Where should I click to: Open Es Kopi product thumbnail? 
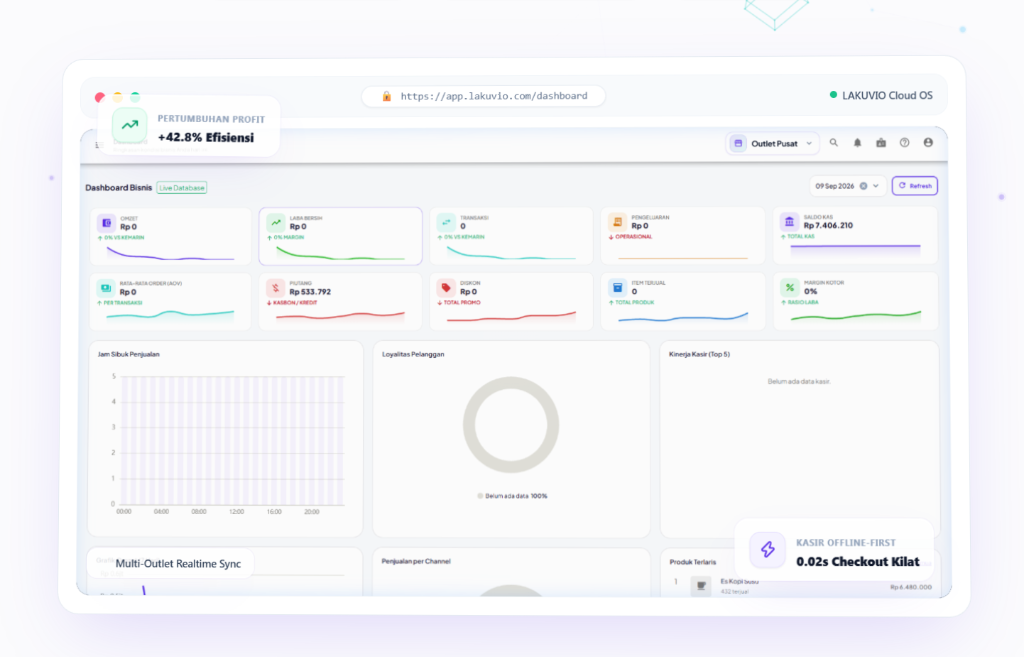[701, 586]
